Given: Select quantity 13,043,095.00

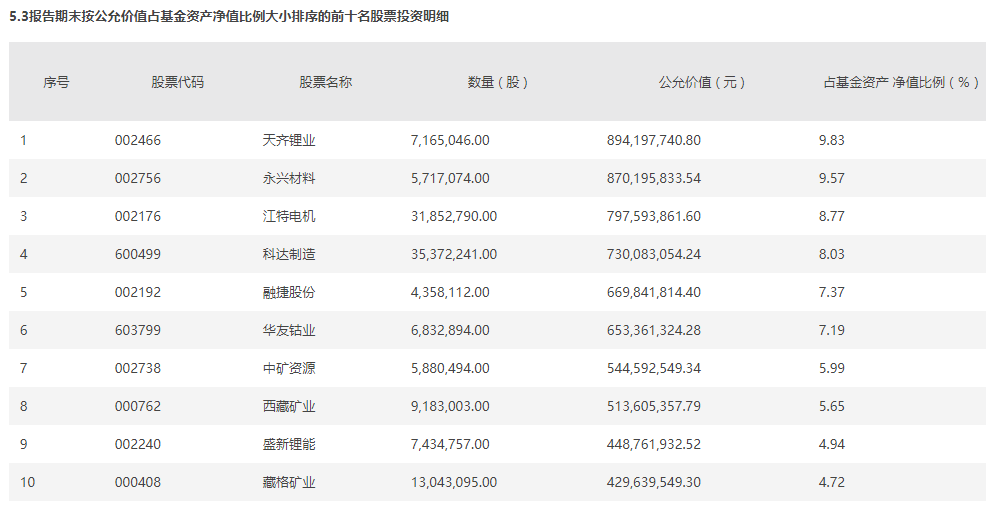Looking at the screenshot, I should pos(454,483).
